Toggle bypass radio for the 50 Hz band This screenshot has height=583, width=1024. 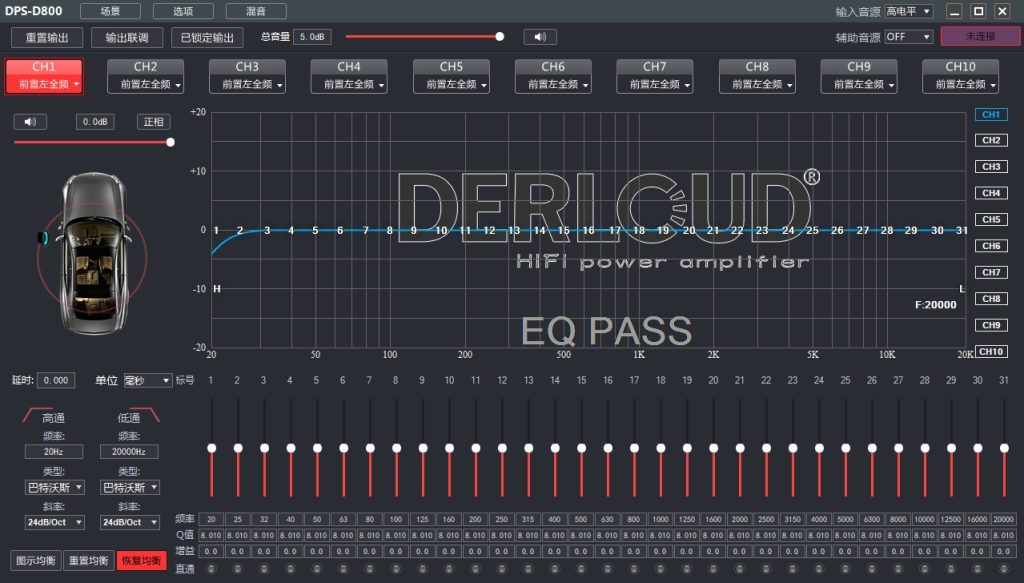(x=317, y=569)
